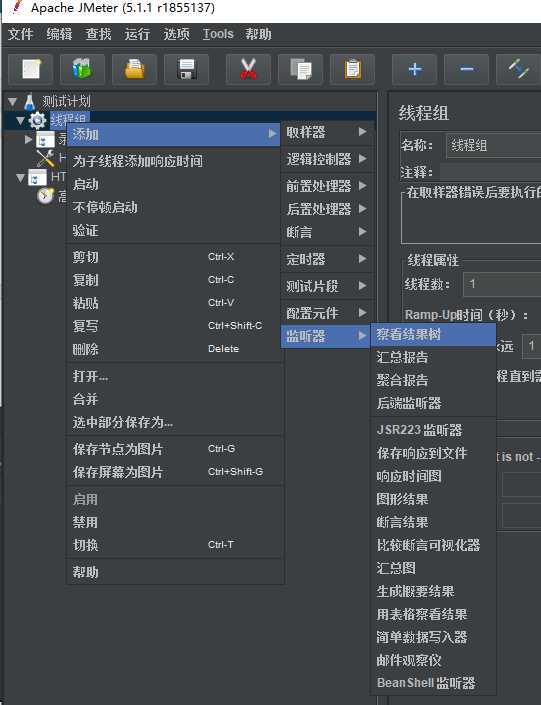Open the Tools menu

click(x=218, y=34)
